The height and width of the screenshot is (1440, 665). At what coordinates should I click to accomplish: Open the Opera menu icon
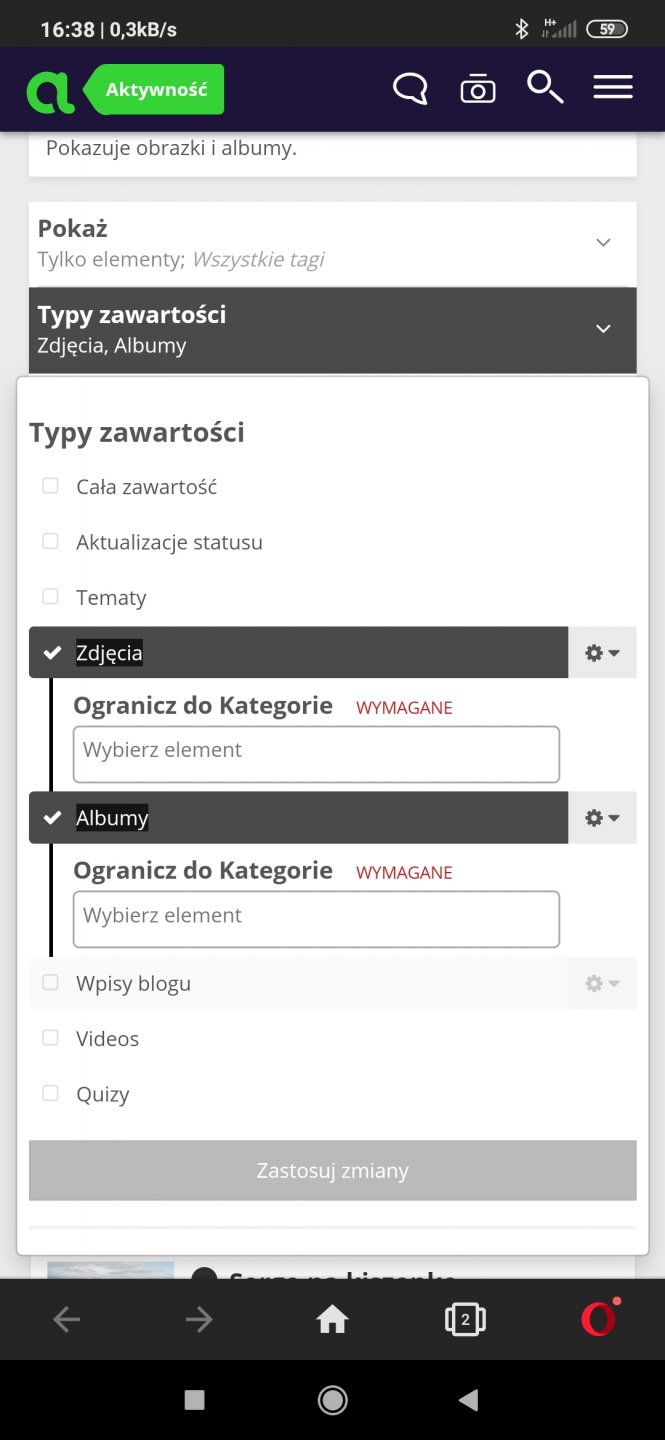coord(599,1319)
